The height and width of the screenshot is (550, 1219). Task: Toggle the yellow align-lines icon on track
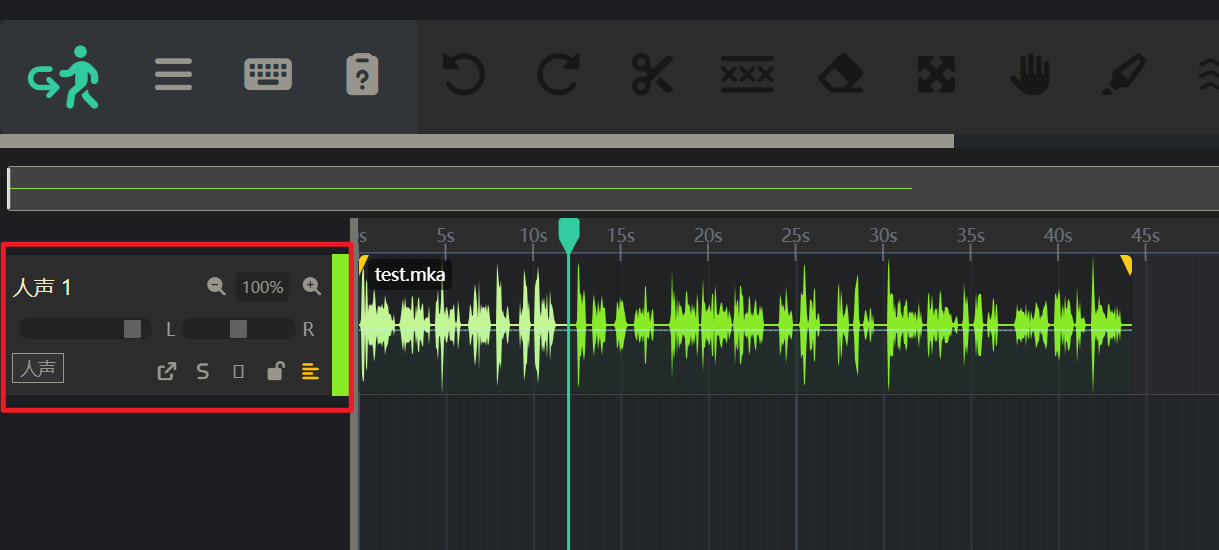click(311, 372)
